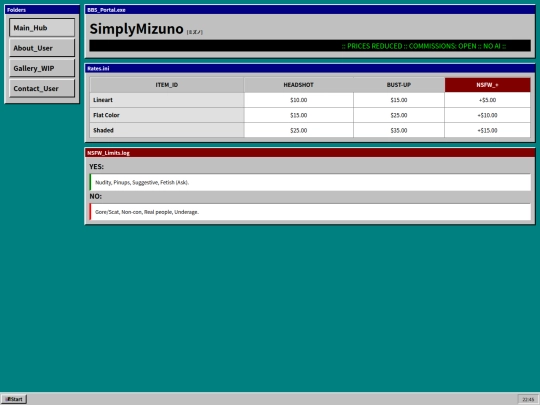Go to Gallery_WIP page
Screen dimensions: 540x405
[42, 68]
